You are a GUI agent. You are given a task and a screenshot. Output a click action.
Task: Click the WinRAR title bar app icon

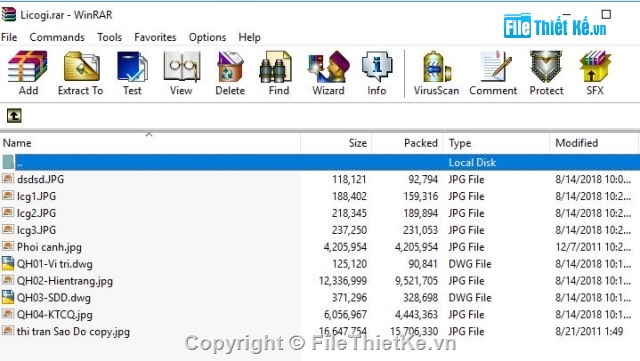9,15
